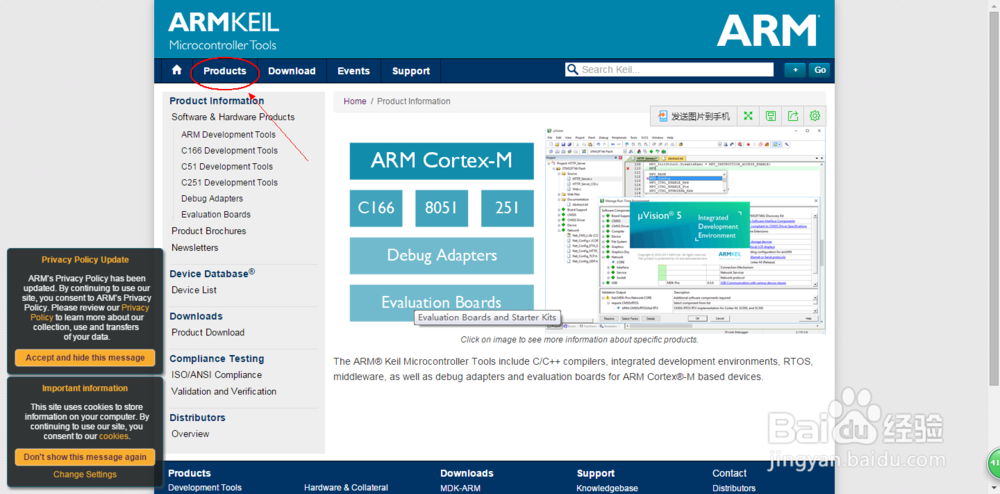Open C51 Development Tools link

click(x=226, y=166)
